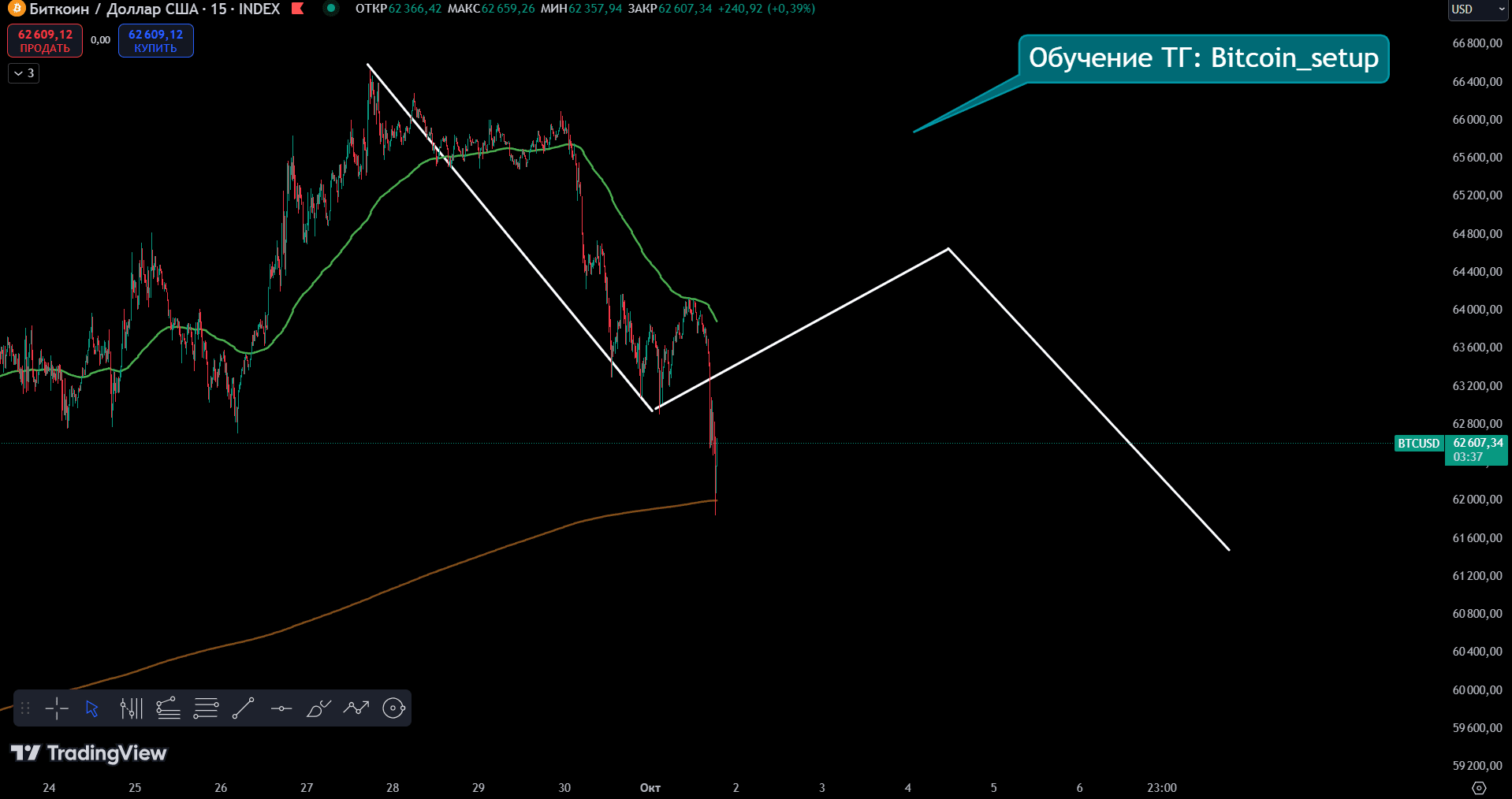Select the brush drawing tool
The width and height of the screenshot is (1512, 799).
click(x=318, y=708)
